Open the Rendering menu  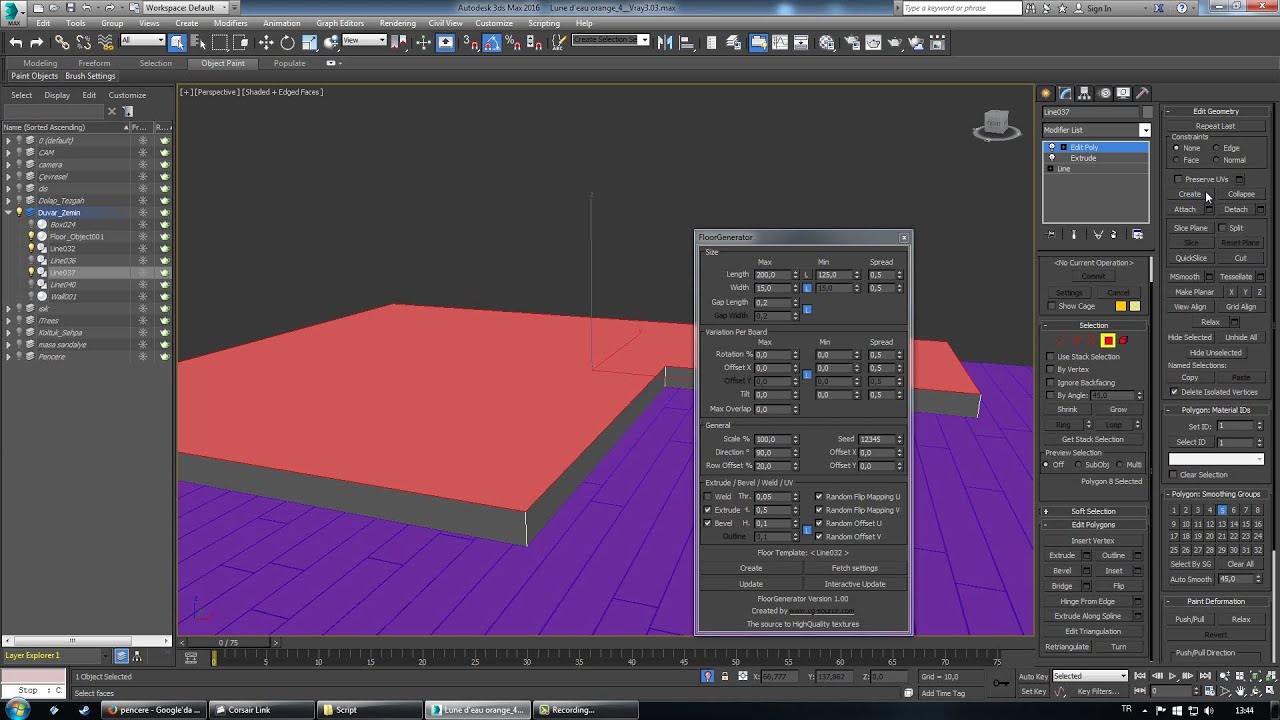(397, 23)
